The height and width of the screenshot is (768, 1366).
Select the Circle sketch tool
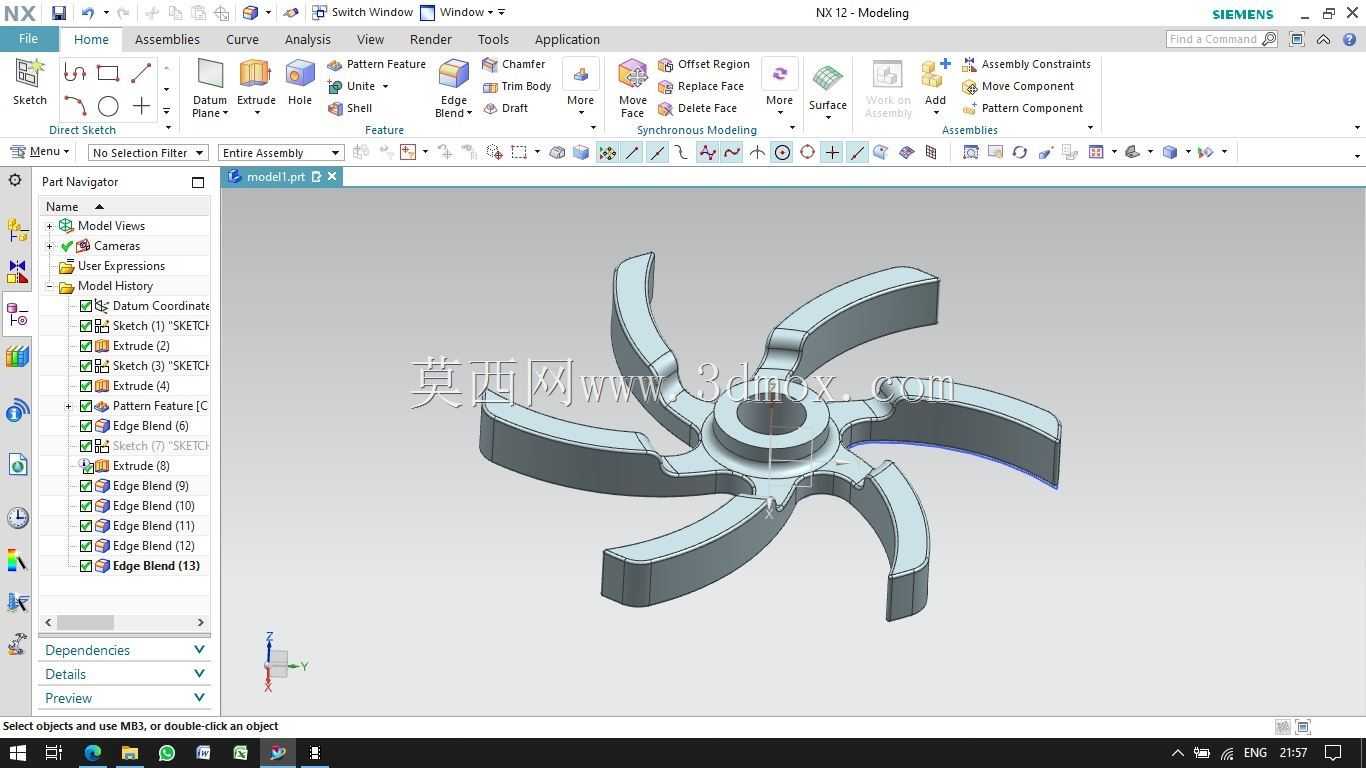click(x=108, y=106)
